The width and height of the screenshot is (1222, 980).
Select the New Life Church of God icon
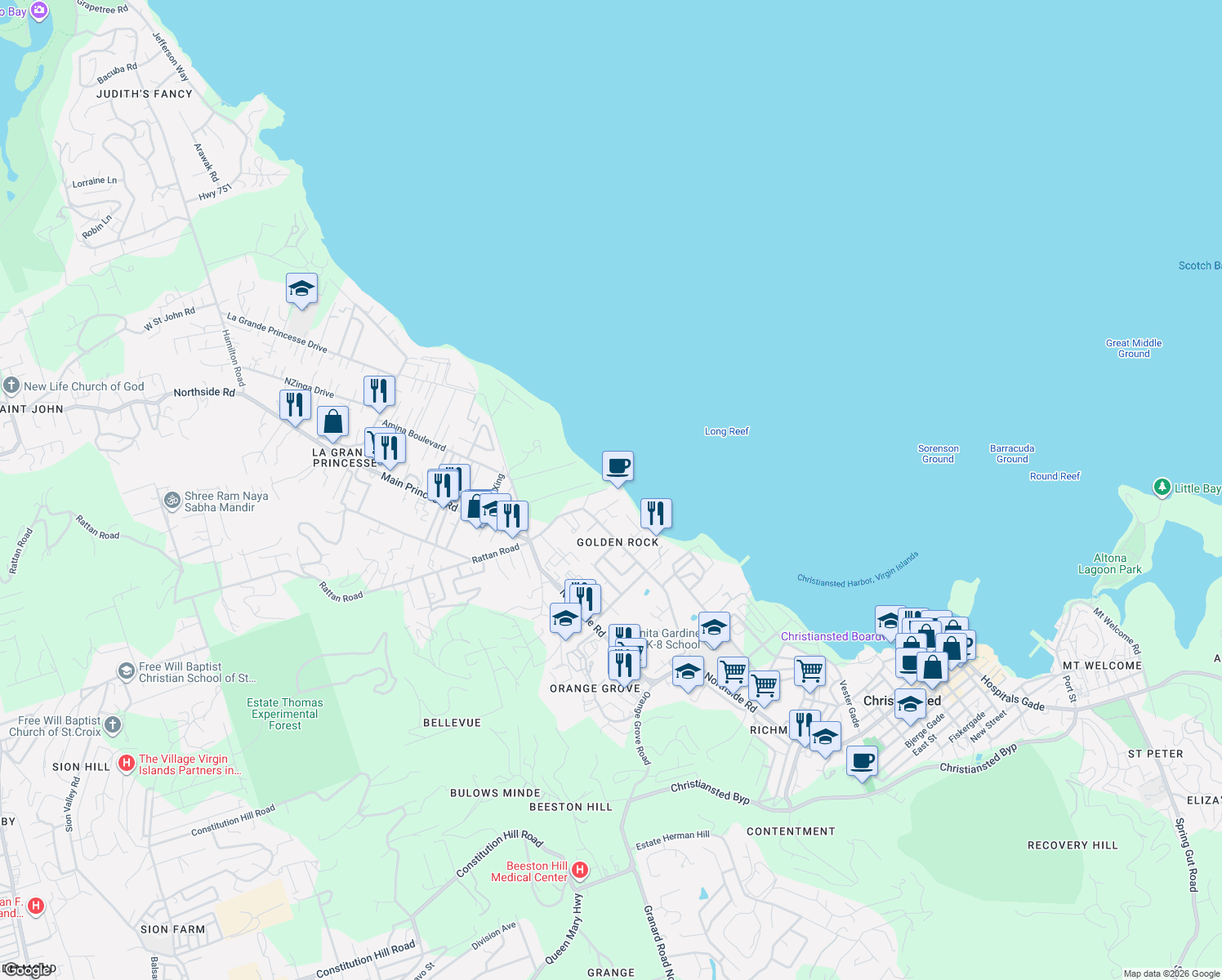(x=11, y=385)
